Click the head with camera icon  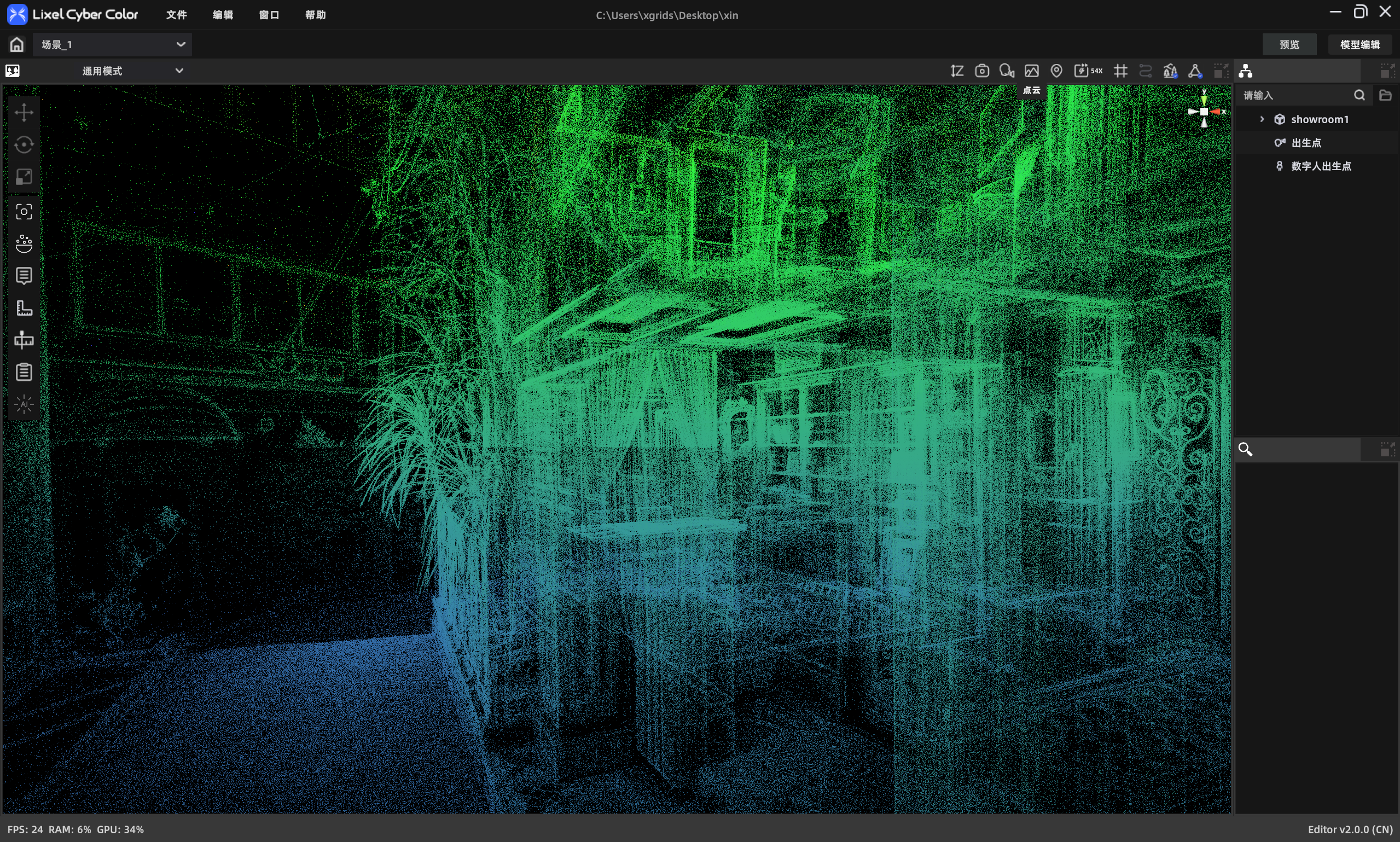pyautogui.click(x=1007, y=71)
